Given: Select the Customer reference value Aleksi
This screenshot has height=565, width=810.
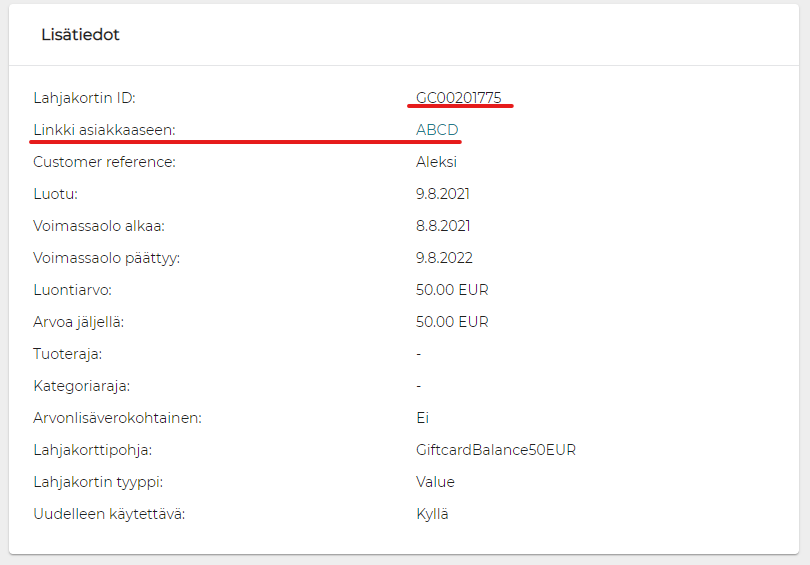Looking at the screenshot, I should click(x=436, y=162).
